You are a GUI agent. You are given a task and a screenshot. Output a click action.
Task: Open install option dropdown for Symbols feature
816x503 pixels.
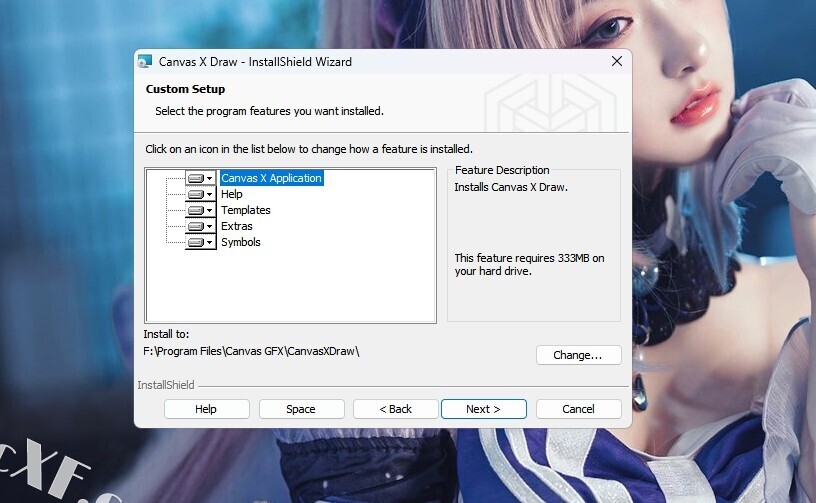pos(200,242)
